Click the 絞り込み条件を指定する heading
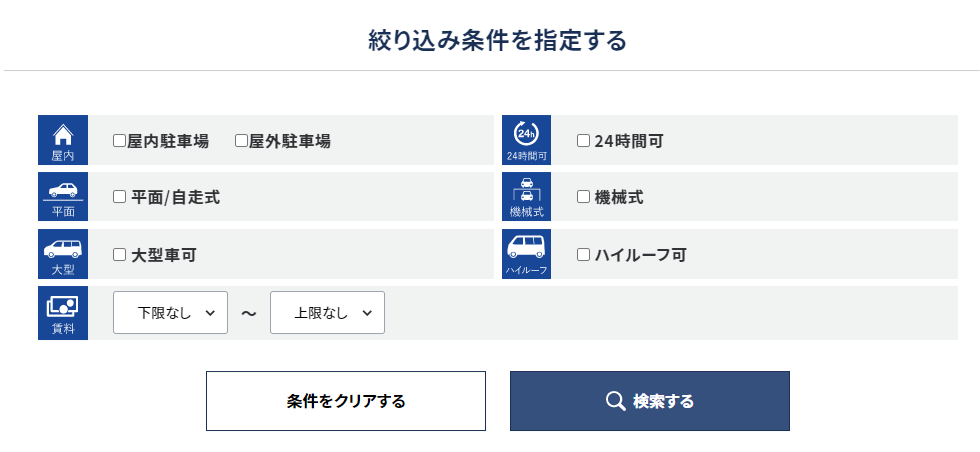980x452 pixels. (x=497, y=41)
